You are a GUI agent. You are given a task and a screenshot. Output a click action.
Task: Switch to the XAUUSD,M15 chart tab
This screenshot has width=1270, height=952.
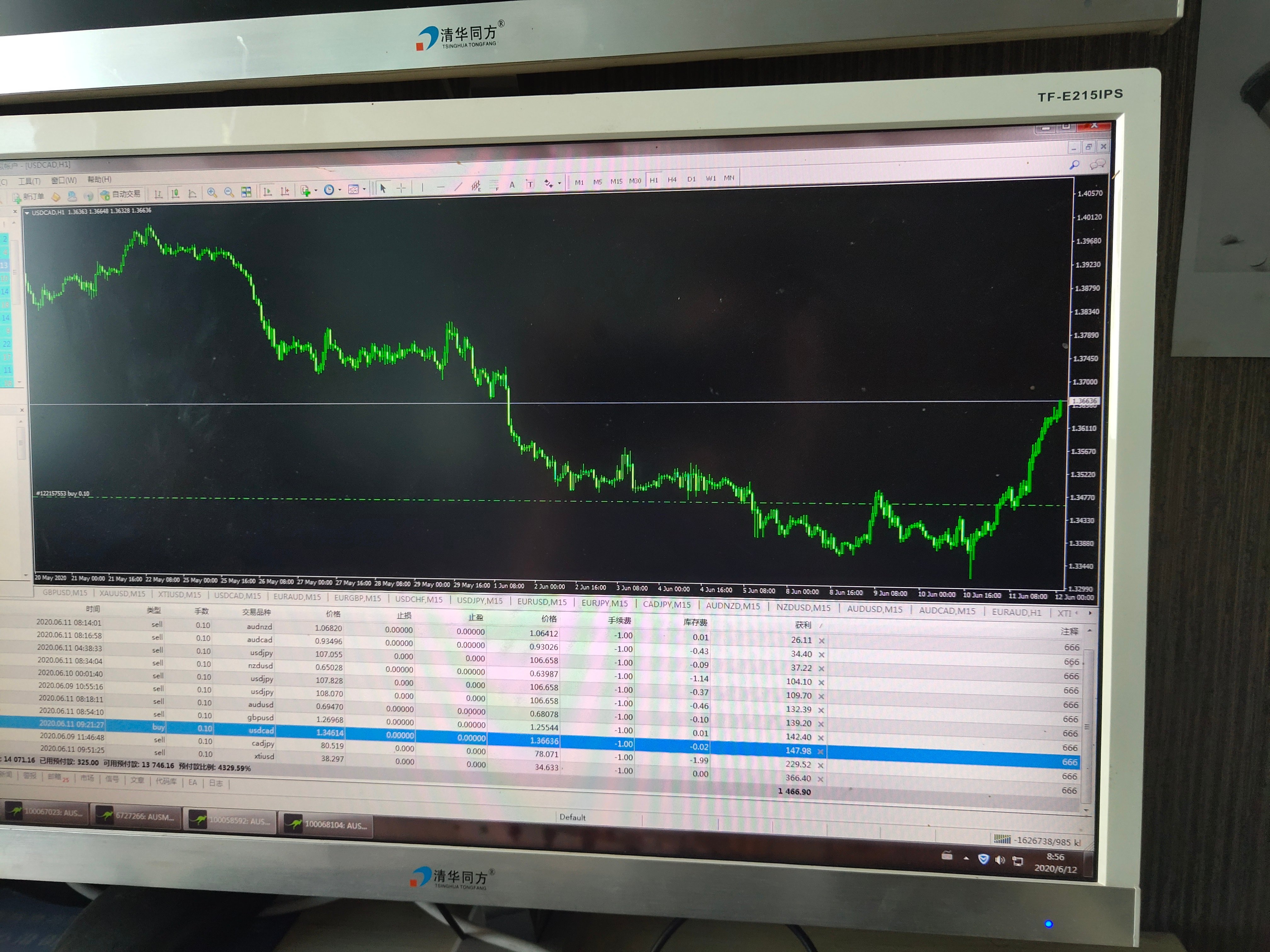[122, 593]
